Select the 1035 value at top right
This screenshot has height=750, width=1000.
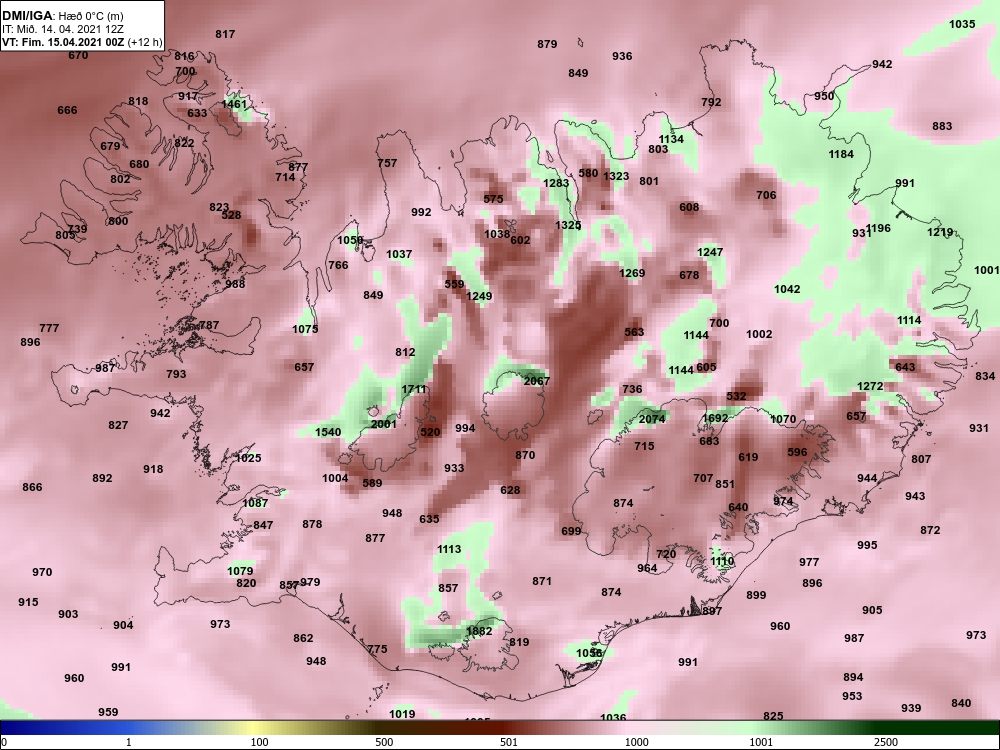(x=962, y=24)
